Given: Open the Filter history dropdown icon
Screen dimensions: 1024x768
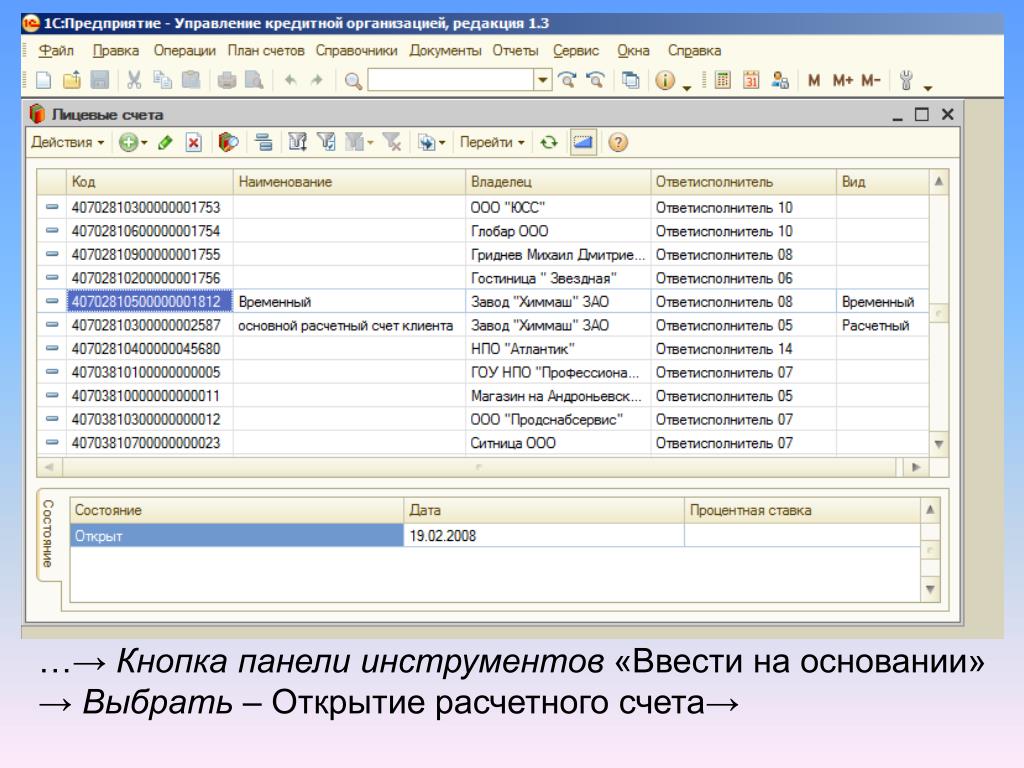Looking at the screenshot, I should tap(359, 142).
